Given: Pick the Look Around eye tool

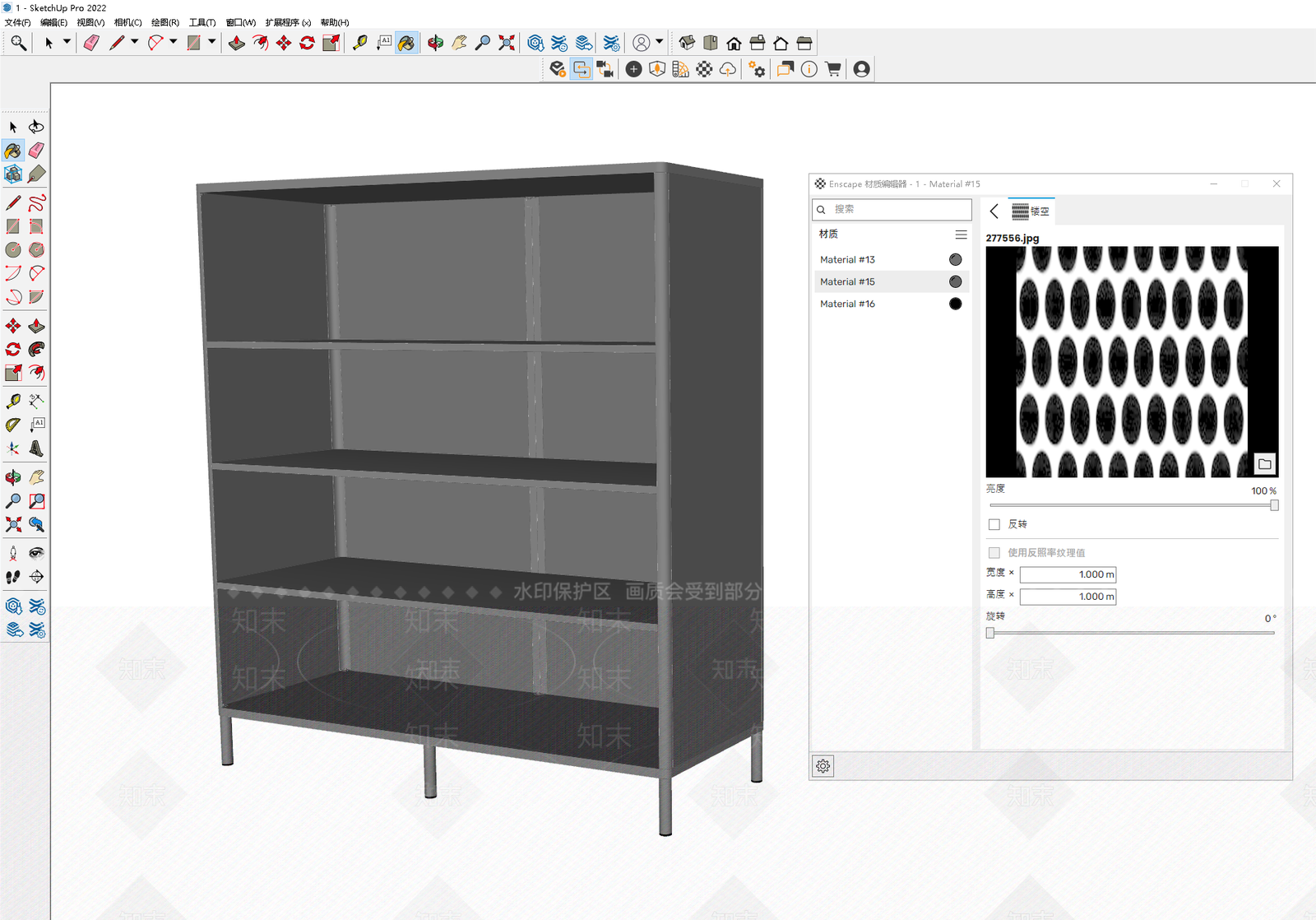Looking at the screenshot, I should (x=36, y=553).
